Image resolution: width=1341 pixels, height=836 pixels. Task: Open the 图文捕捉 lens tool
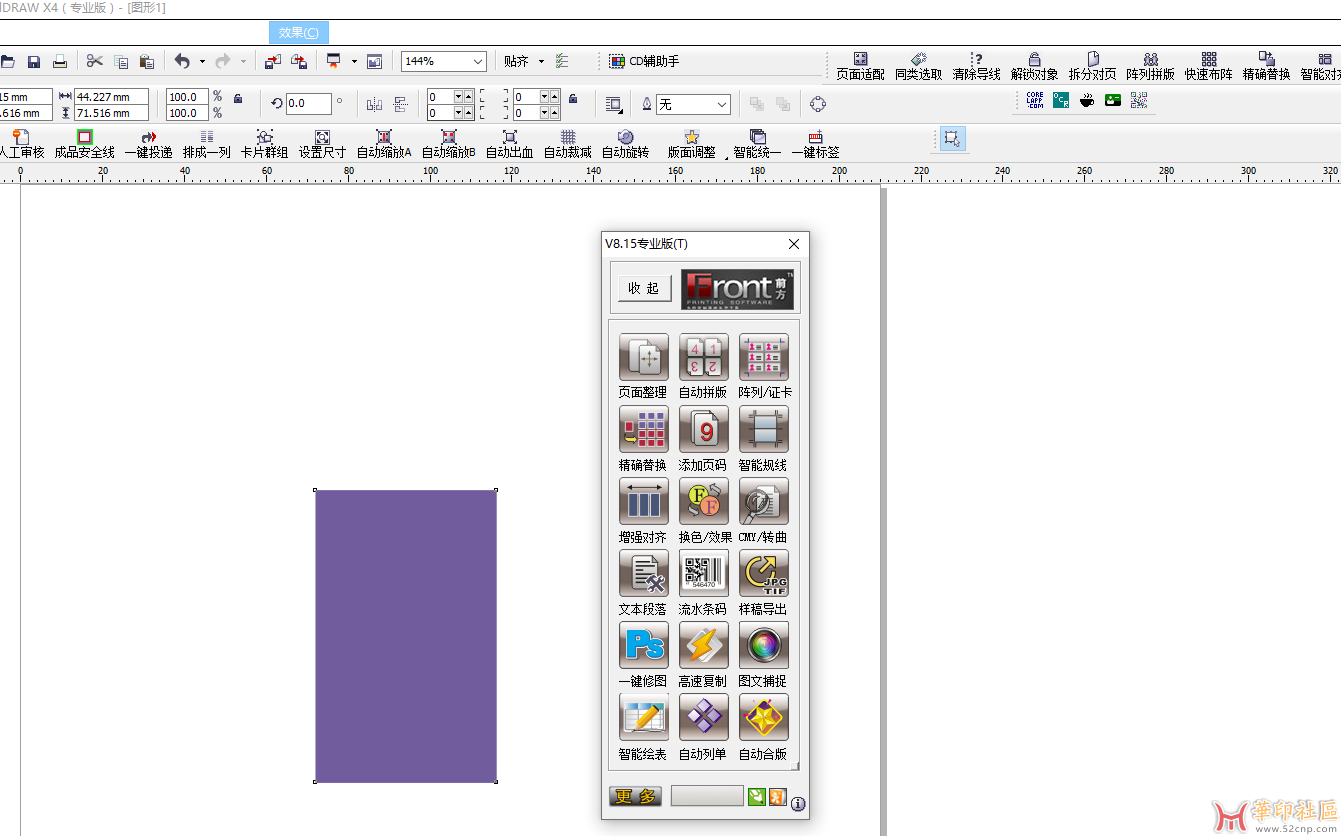point(764,645)
